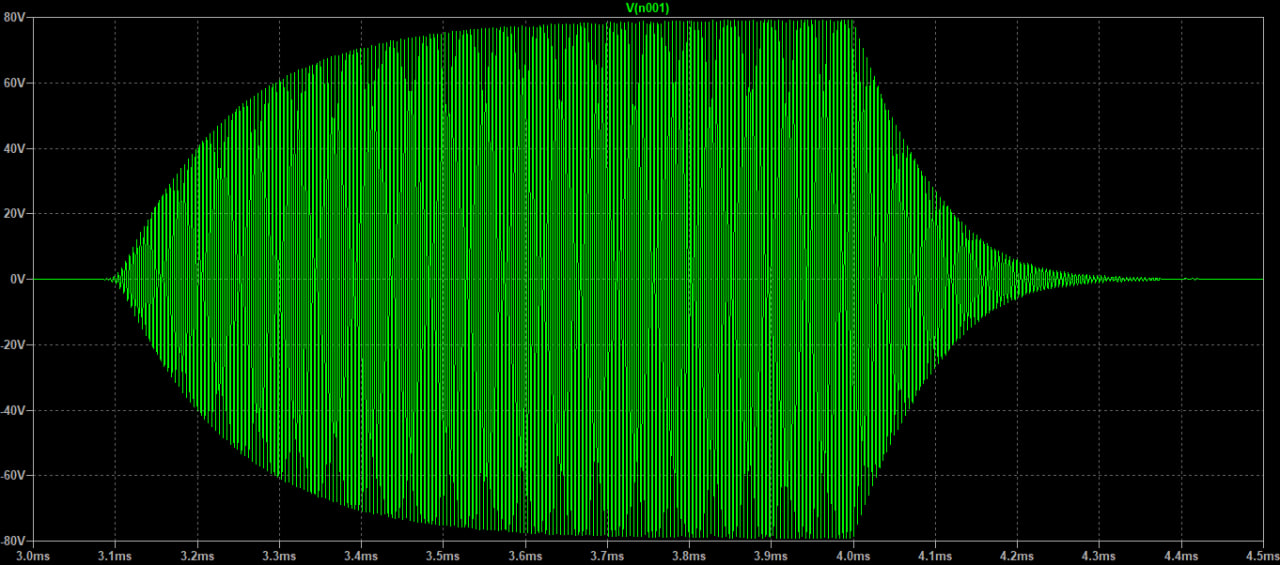
Task: Click the -40V vertical axis label
Action: (14, 410)
